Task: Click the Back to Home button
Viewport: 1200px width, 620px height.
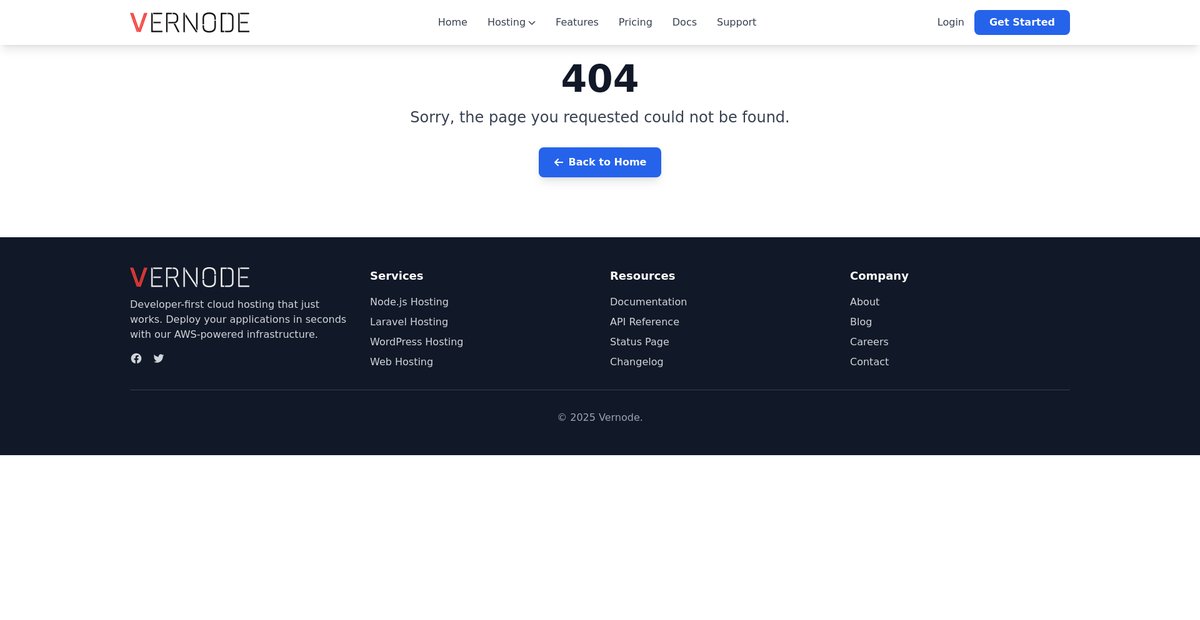Action: [600, 162]
